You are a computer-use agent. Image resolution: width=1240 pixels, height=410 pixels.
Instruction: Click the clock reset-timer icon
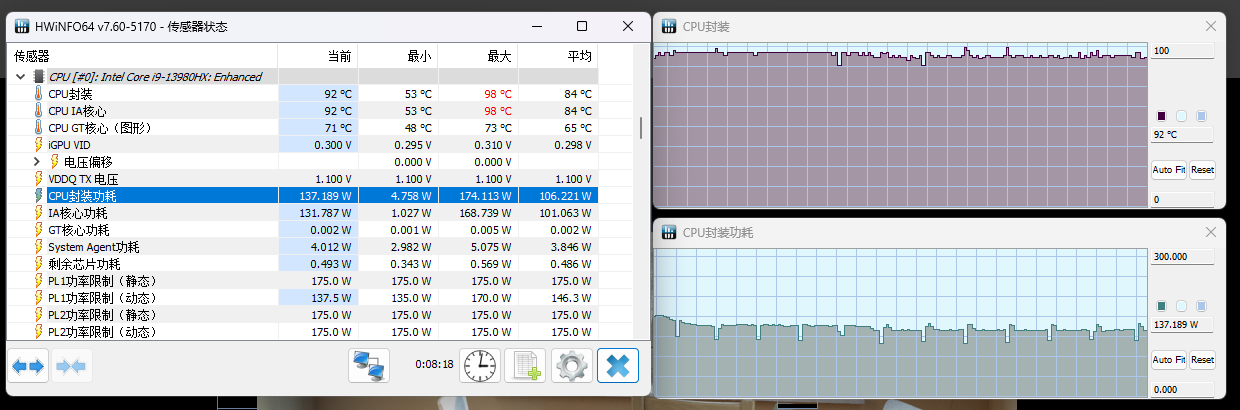479,367
